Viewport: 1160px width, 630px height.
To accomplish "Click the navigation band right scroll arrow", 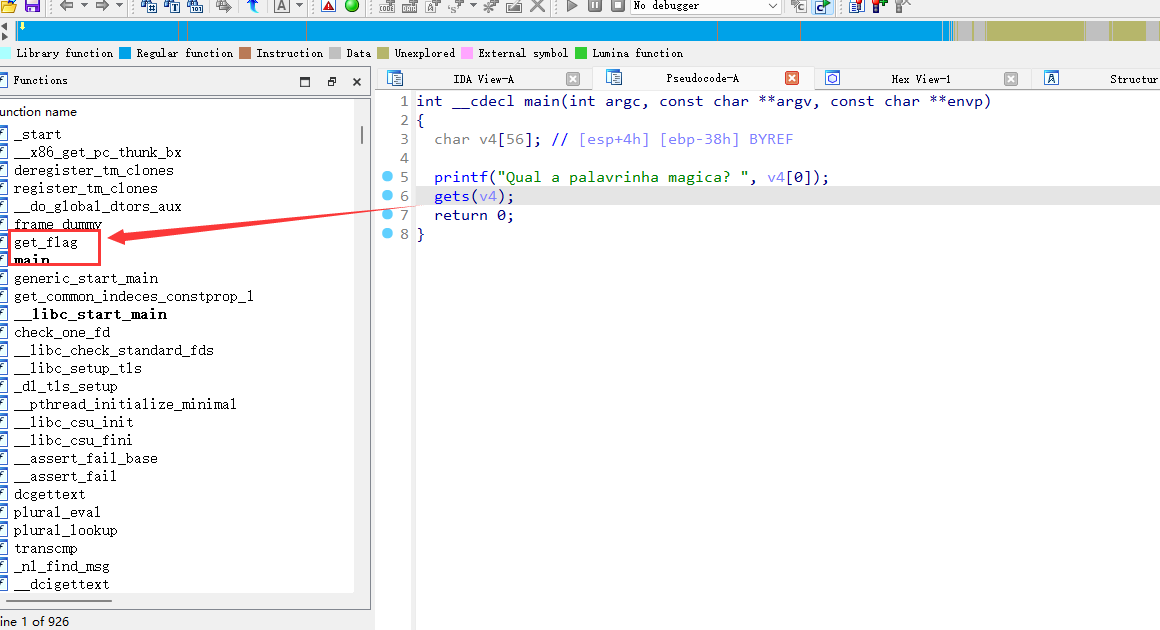I will coord(4,36).
